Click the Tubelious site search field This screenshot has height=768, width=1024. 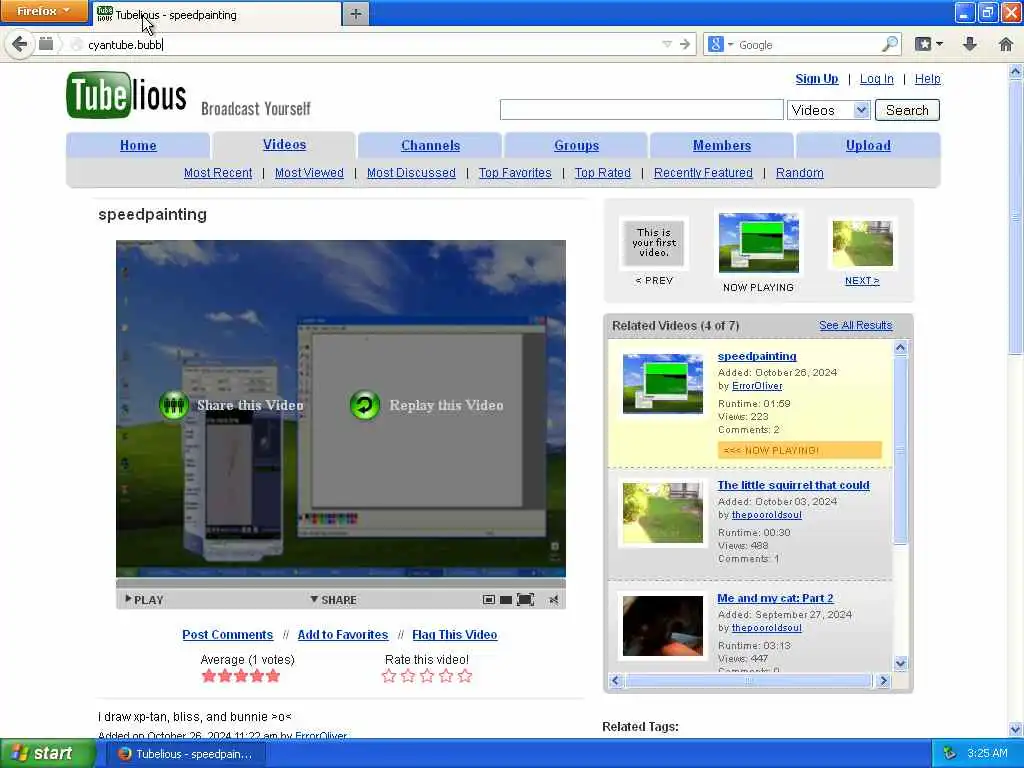641,110
